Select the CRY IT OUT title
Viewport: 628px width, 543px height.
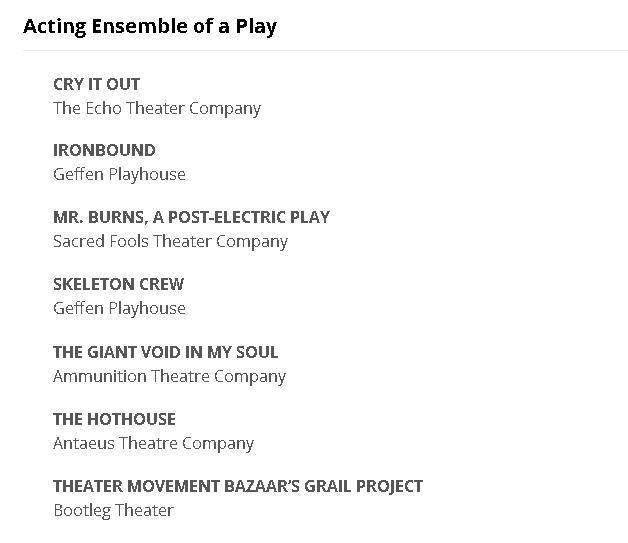coord(96,84)
